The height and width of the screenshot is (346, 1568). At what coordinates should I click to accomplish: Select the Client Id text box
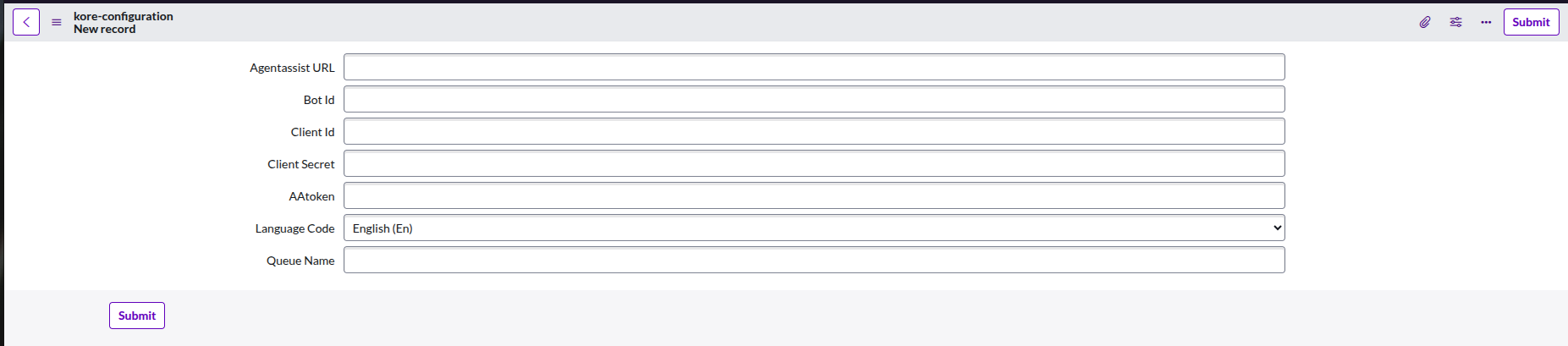[813, 132]
